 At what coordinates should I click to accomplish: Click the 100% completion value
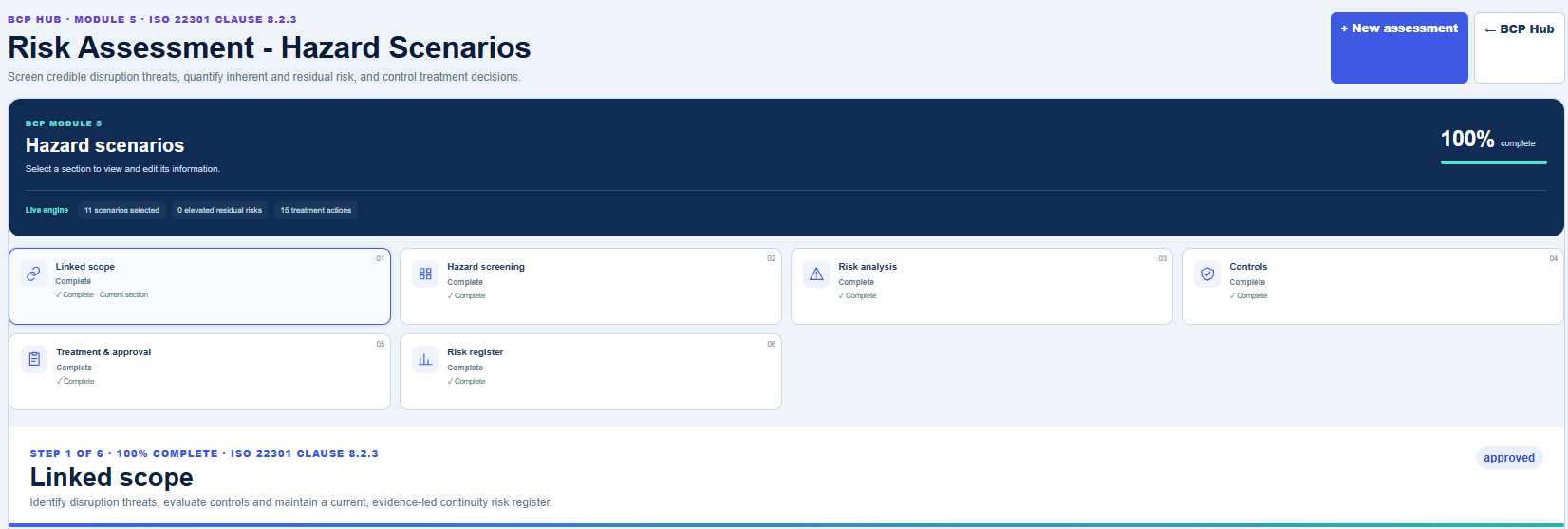coord(1467,139)
